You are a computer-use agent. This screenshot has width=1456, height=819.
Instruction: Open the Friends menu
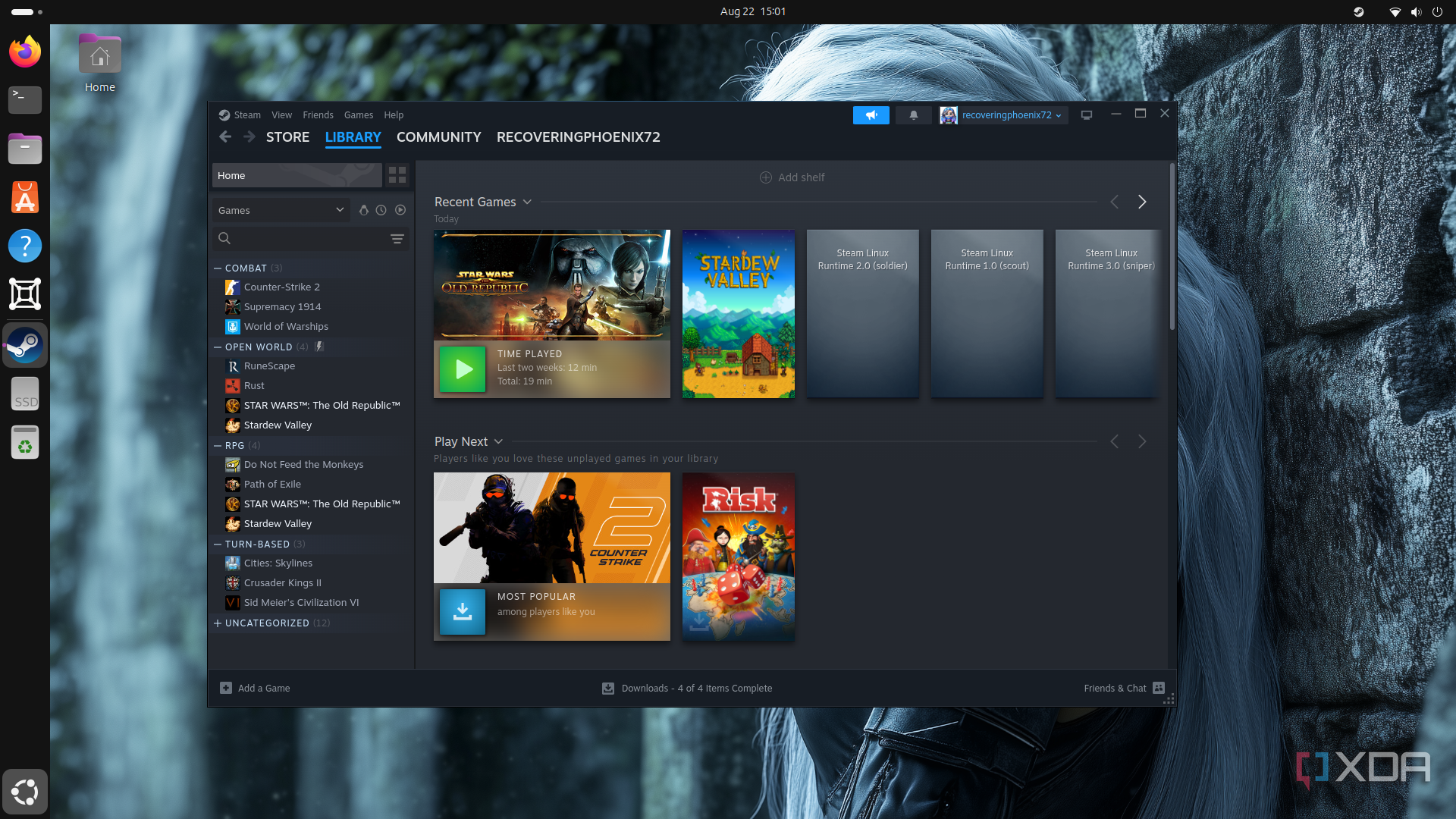318,115
